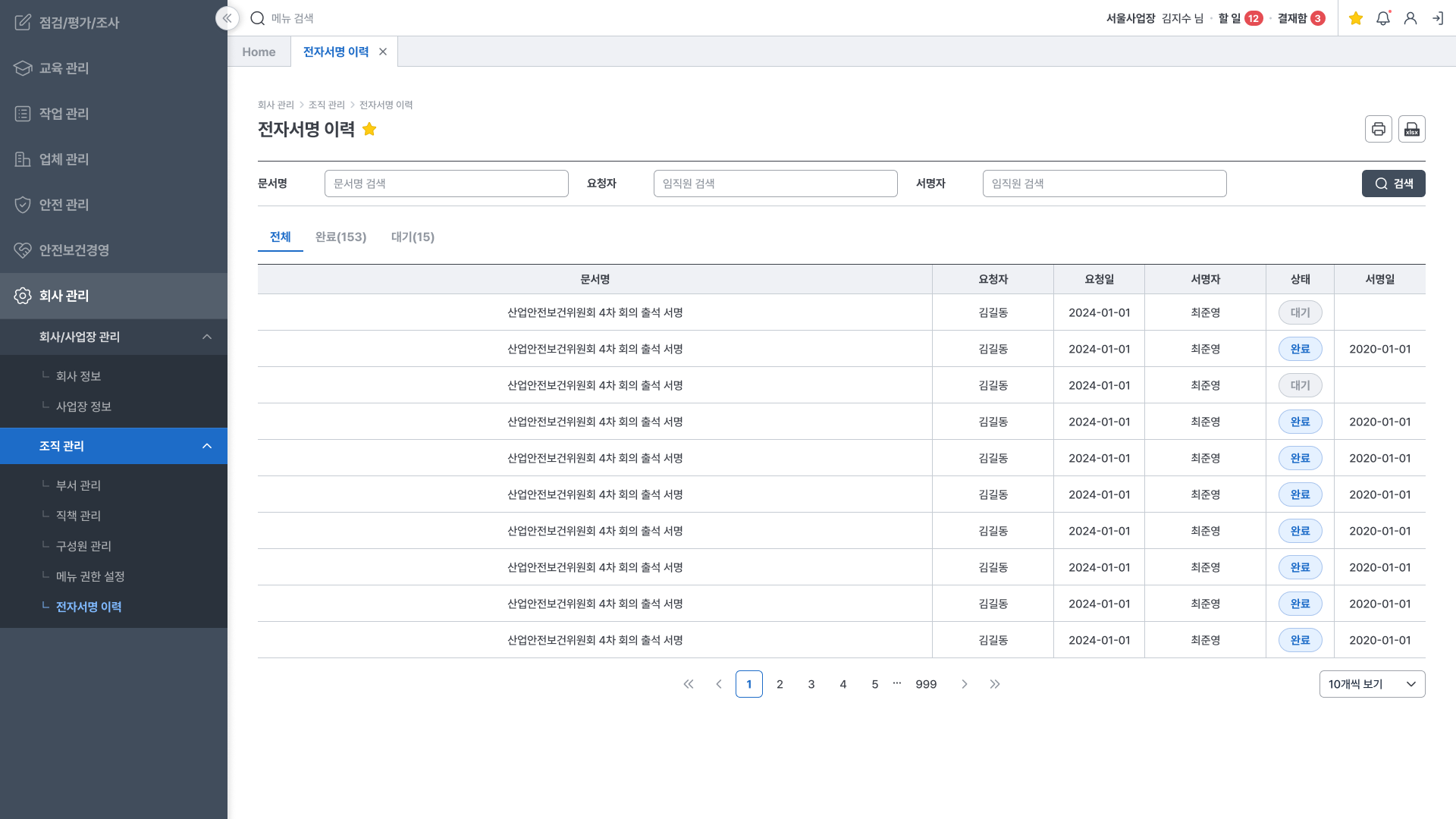
Task: Switch to the 대기(15) tab
Action: pyautogui.click(x=413, y=237)
